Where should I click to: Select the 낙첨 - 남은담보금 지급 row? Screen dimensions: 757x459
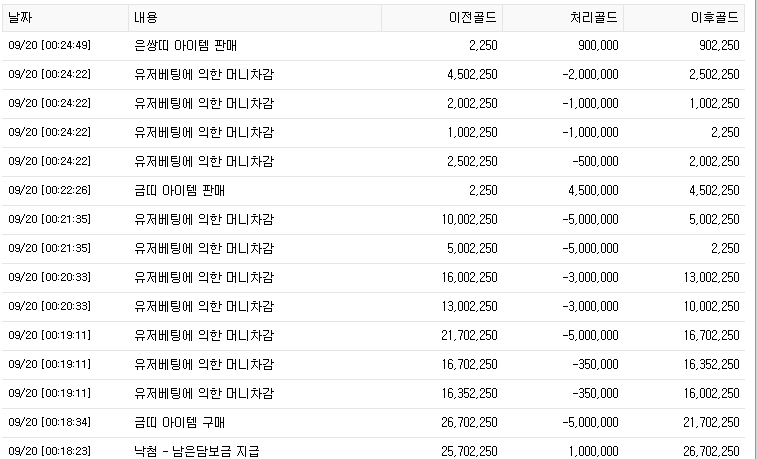click(196, 452)
